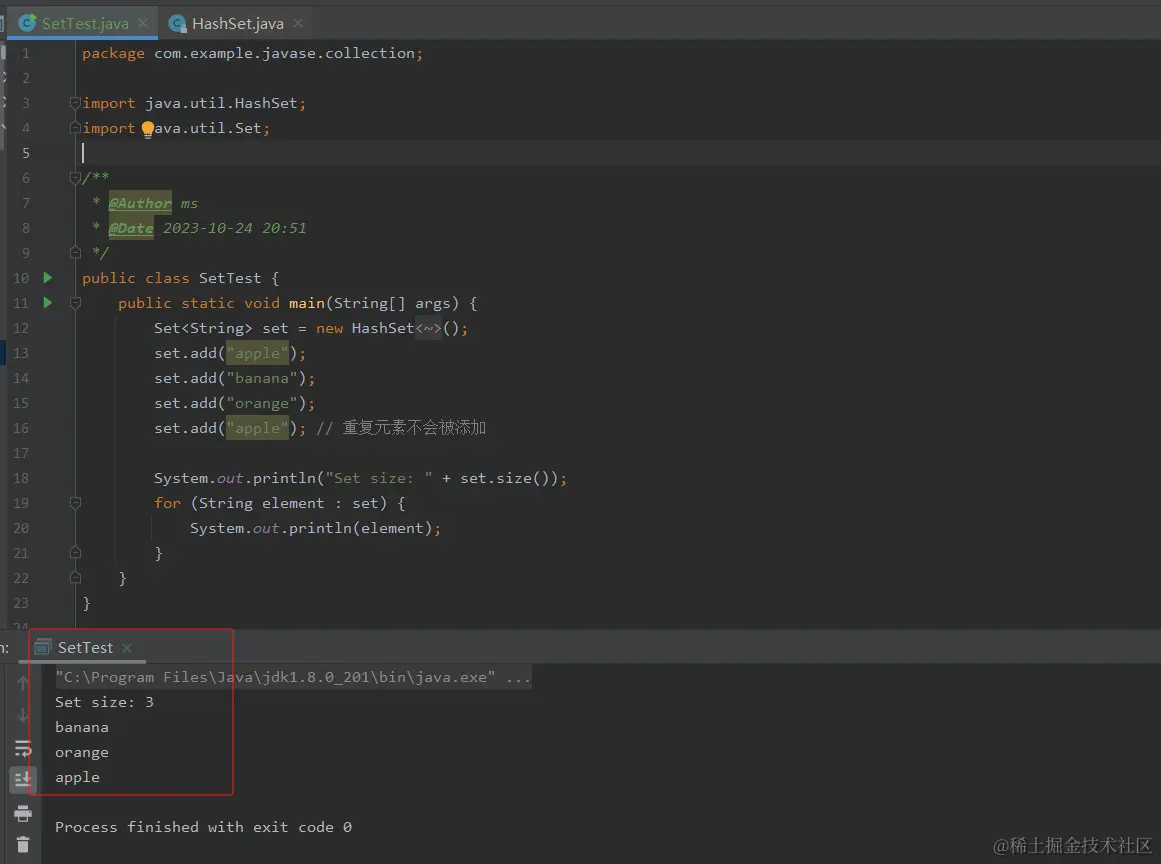Viewport: 1161px width, 864px height.
Task: Click the println(element) call on line 20
Action: tap(361, 529)
